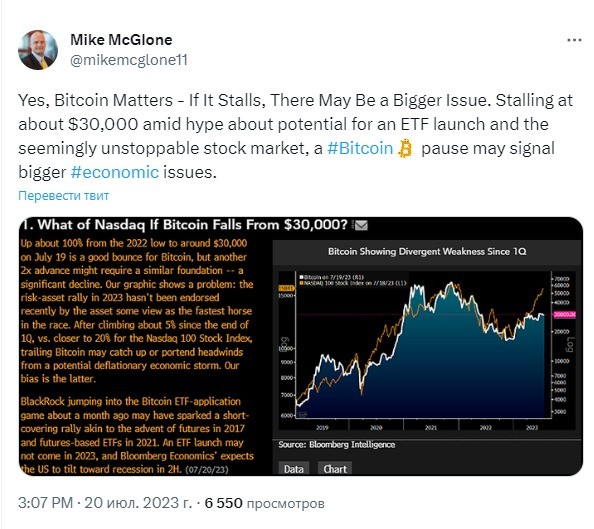Viewport: 594px width, 529px height.
Task: Open the #Bitcoin hashtag
Action: 360,148
